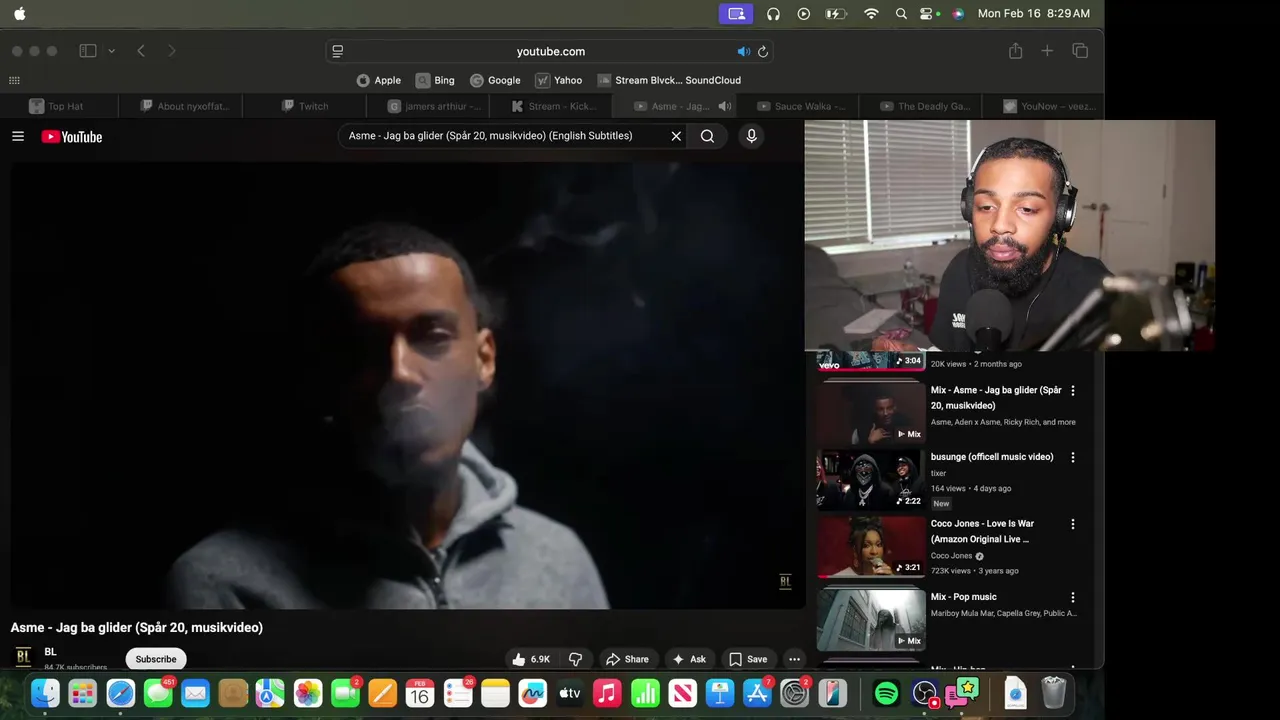
Task: Open Coco Jones - Love Is War thumbnail
Action: click(x=871, y=547)
